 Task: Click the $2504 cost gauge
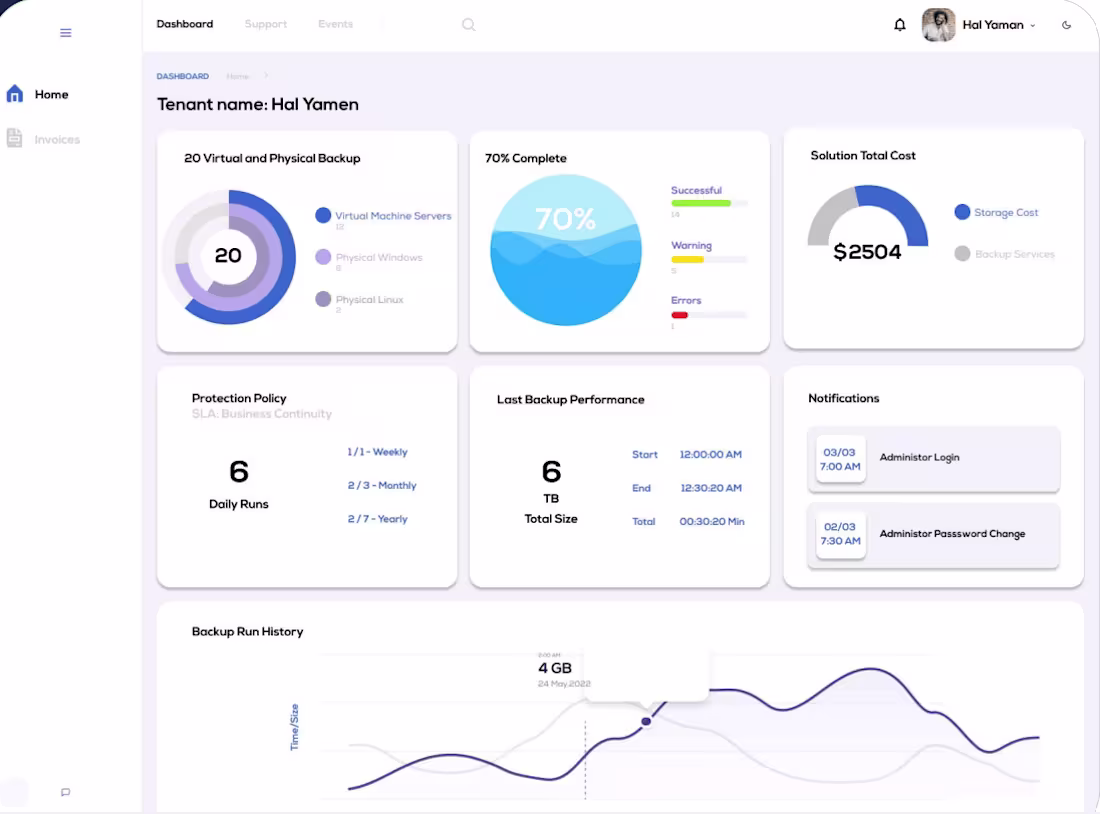[868, 225]
